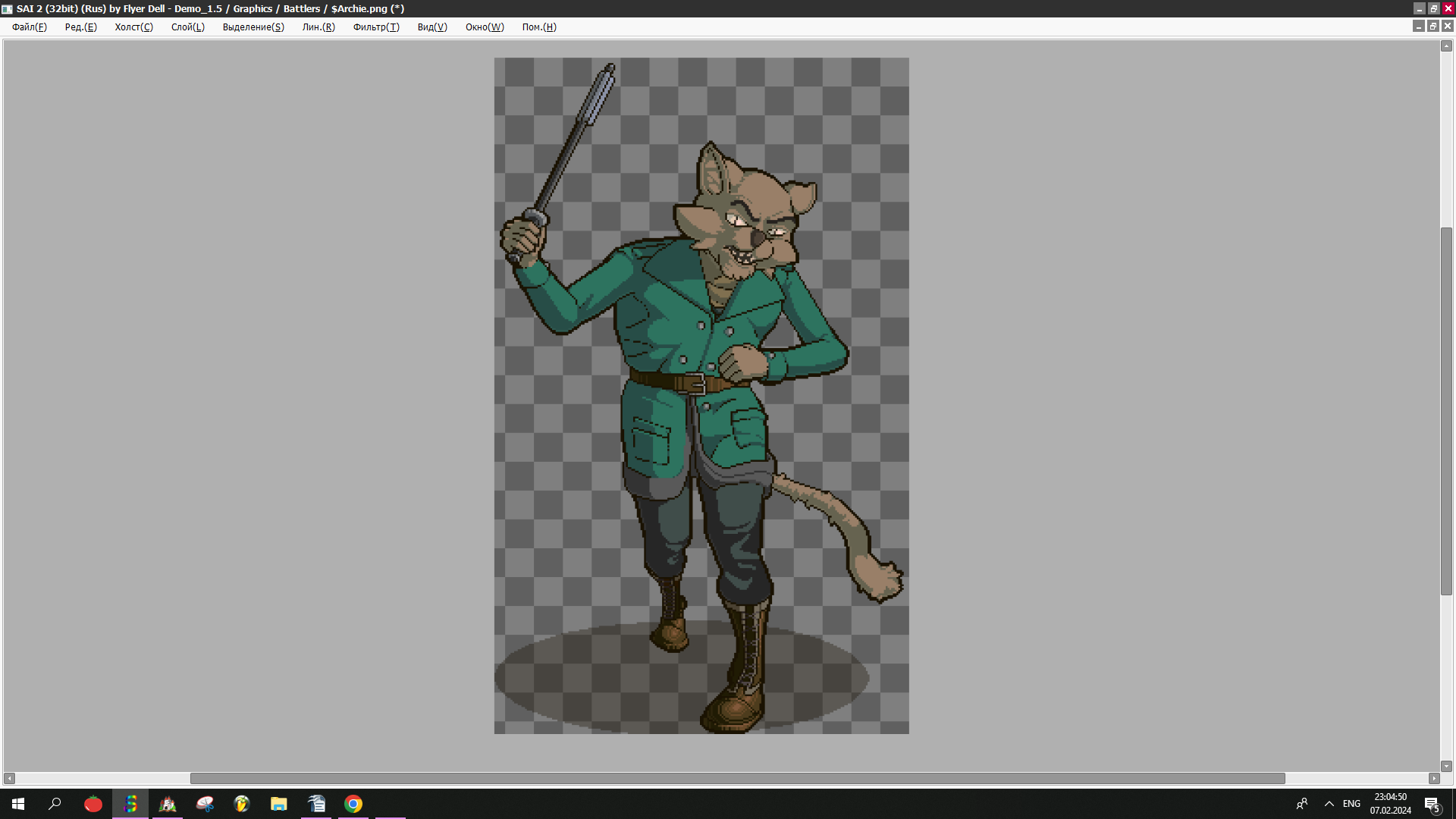Open the Выделение (Selection) menu
The image size is (1456, 819).
coord(253,27)
